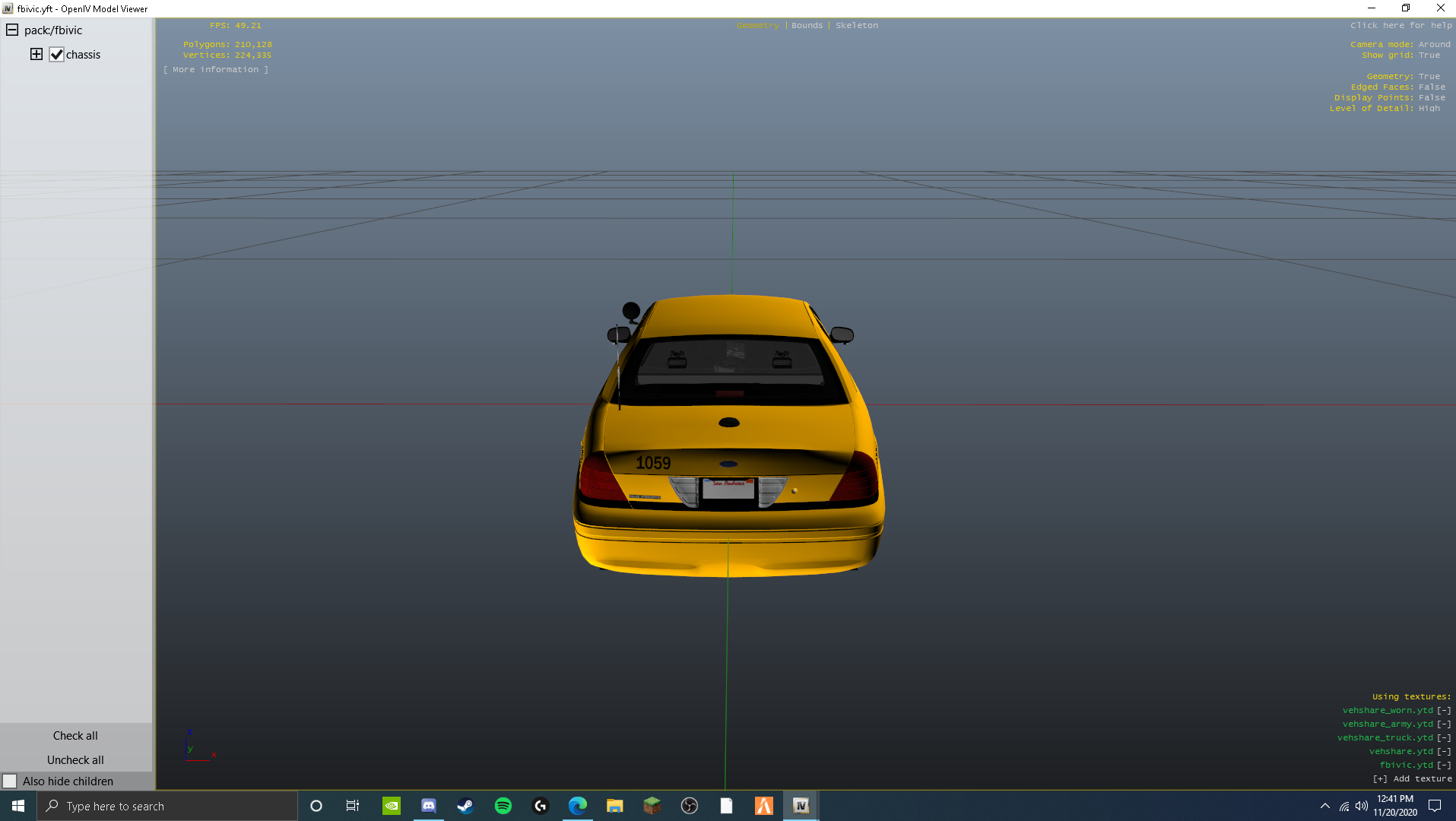The width and height of the screenshot is (1456, 821).
Task: Open Steam from the taskbar
Action: click(465, 806)
